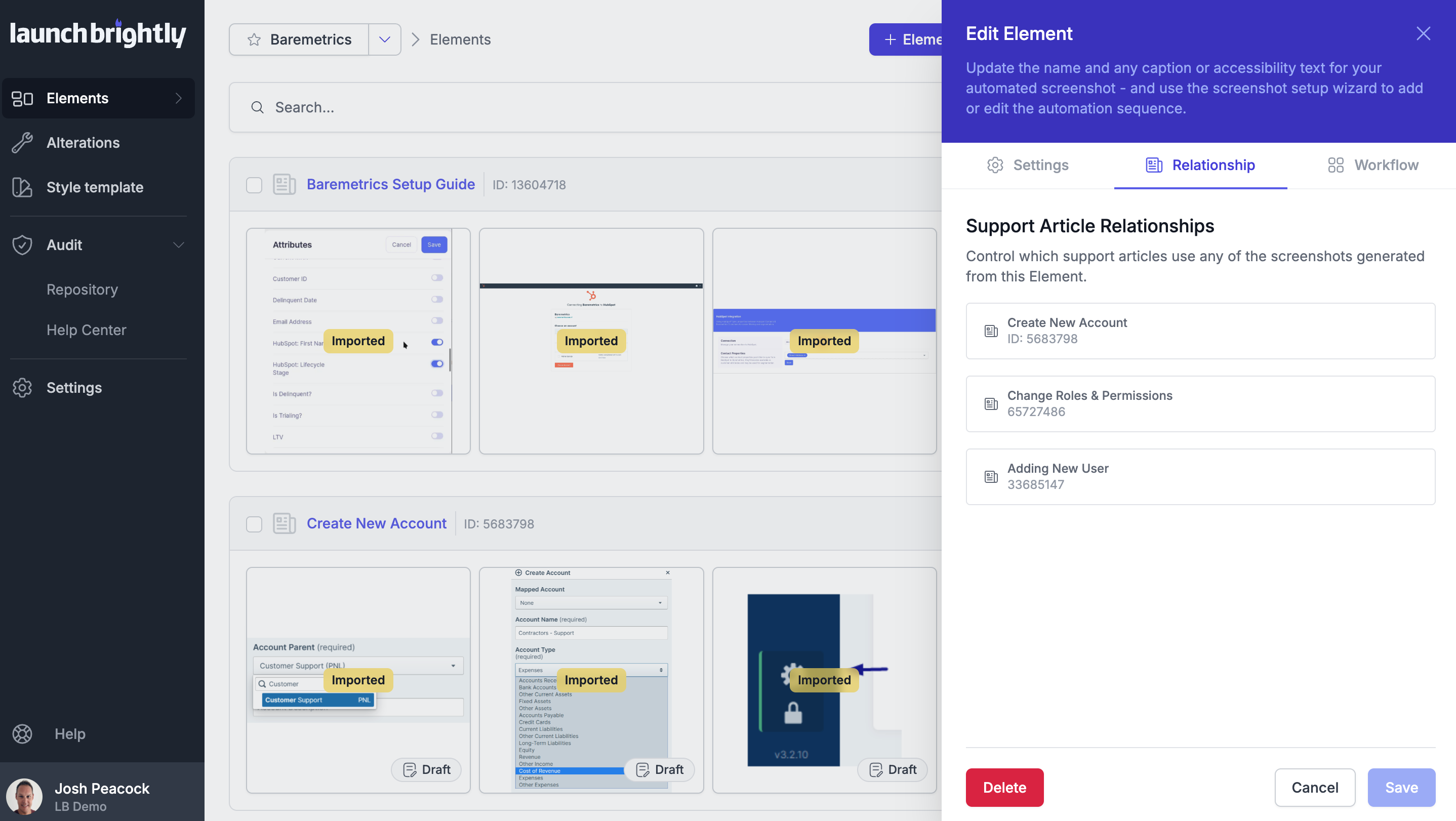
Task: Click the article icon beside Create New Account heading
Action: pyautogui.click(x=285, y=524)
